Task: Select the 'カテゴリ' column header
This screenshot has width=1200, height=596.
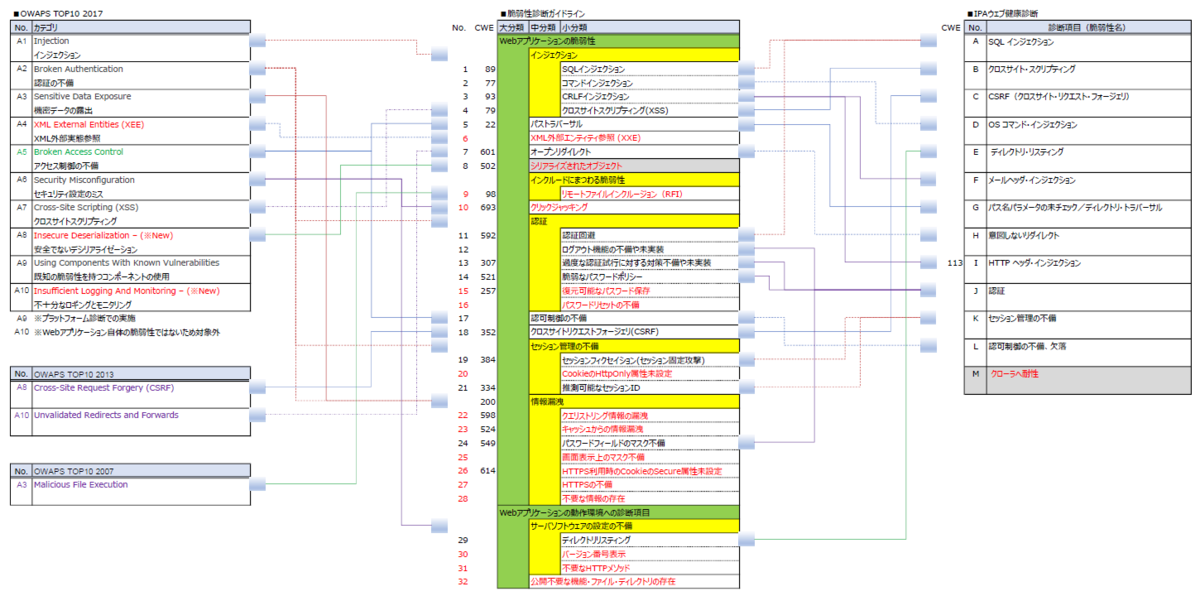Action: 140,28
